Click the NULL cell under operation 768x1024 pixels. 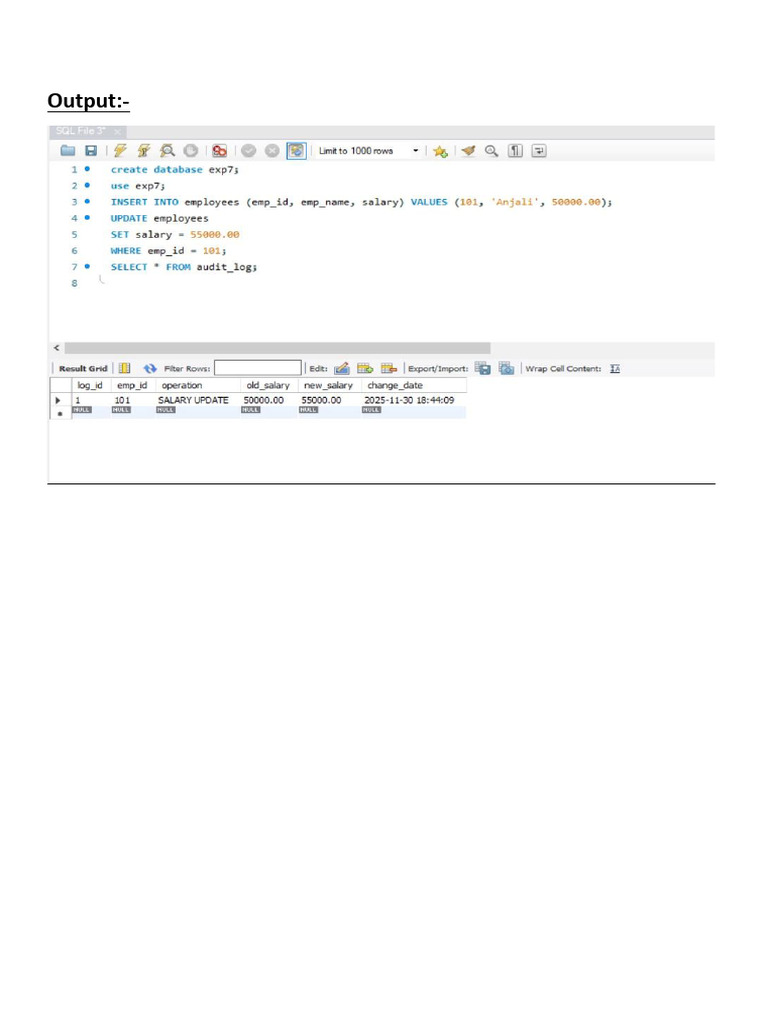click(x=166, y=410)
